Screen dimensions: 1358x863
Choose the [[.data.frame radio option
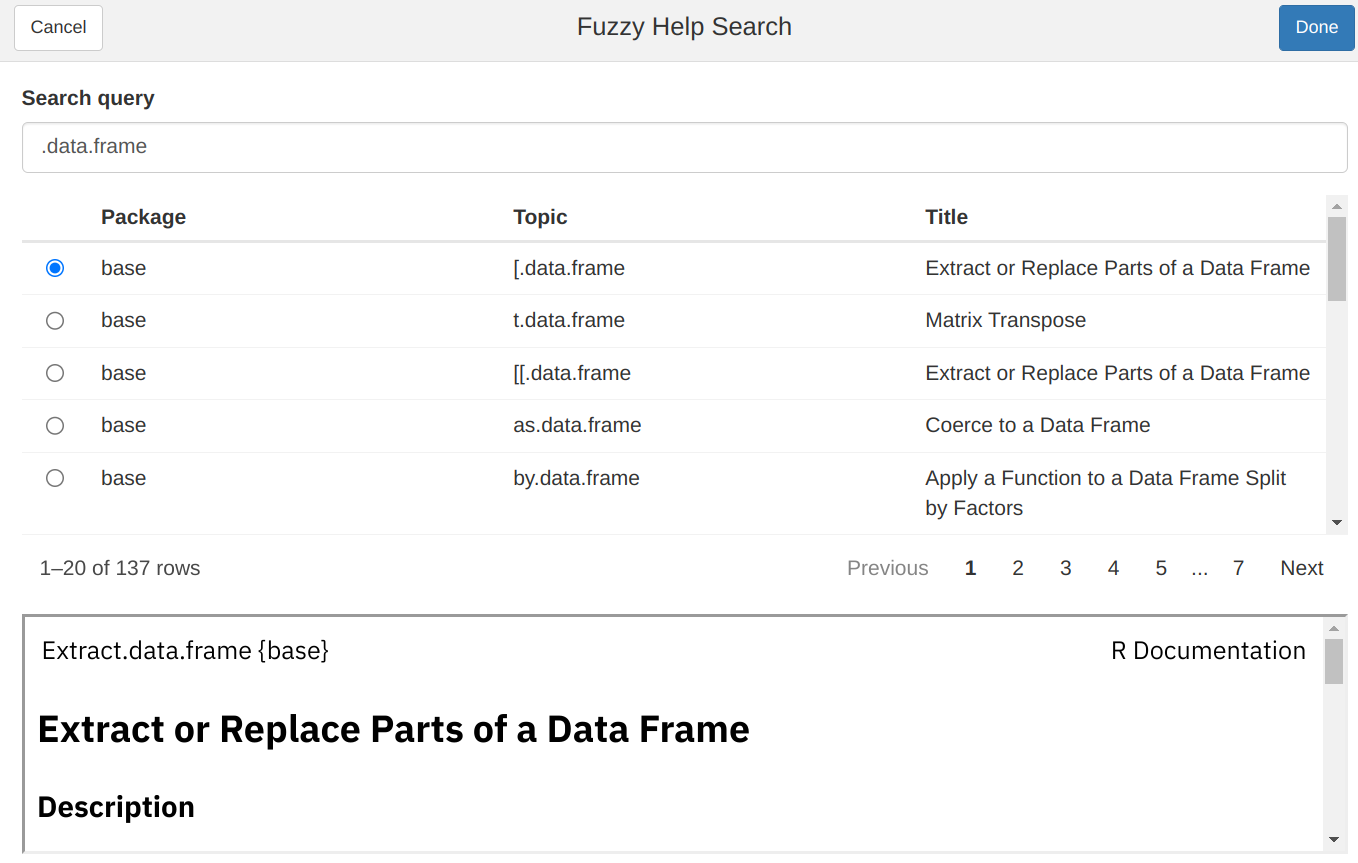coord(55,373)
